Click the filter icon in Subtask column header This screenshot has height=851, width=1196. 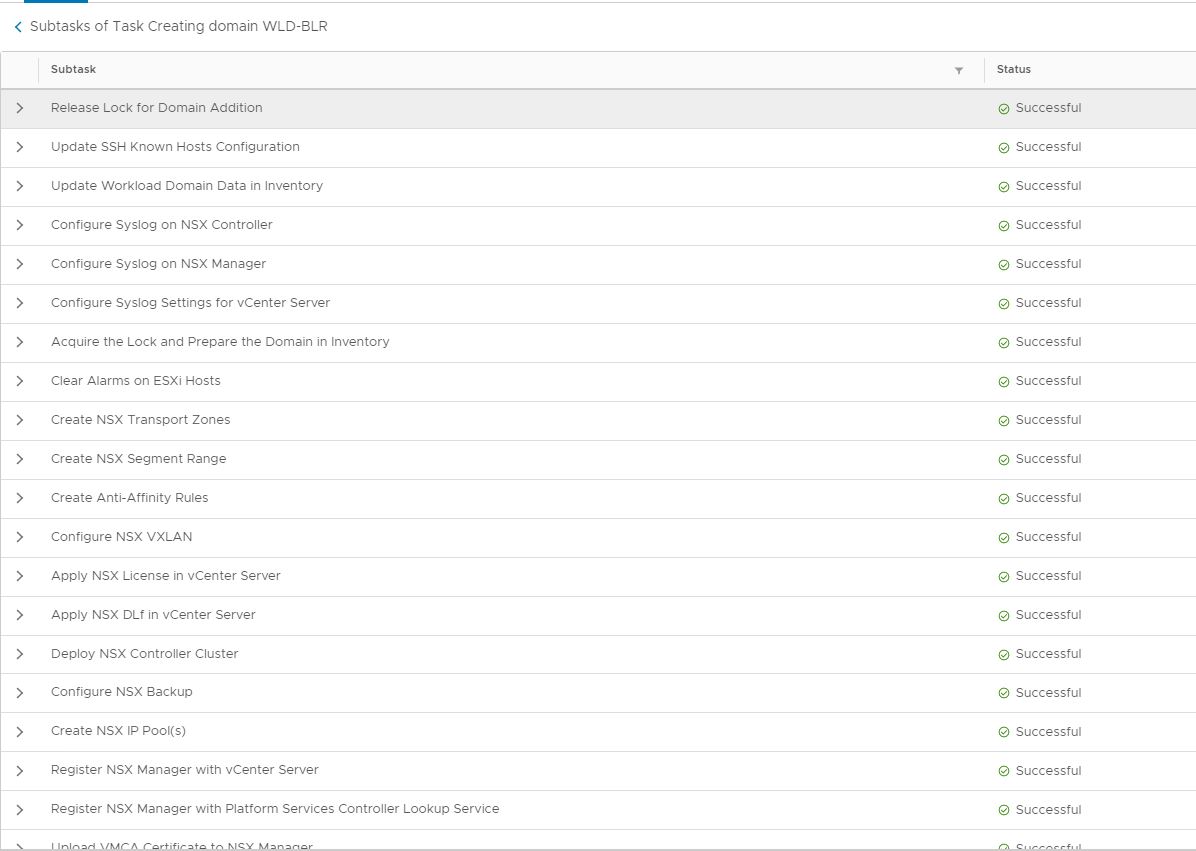click(x=958, y=70)
